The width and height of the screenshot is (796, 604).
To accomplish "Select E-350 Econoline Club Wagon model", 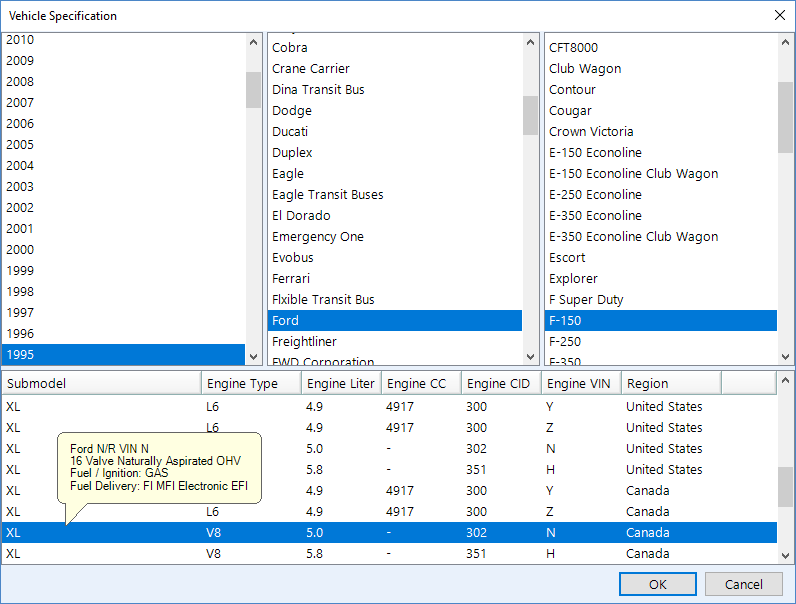I will (661, 237).
